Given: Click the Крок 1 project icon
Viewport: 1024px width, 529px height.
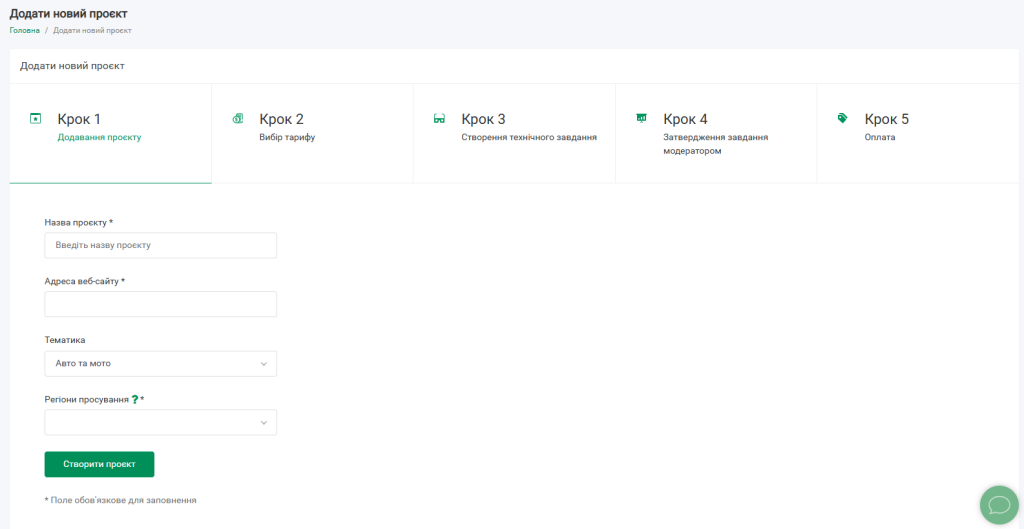Looking at the screenshot, I should click(36, 119).
